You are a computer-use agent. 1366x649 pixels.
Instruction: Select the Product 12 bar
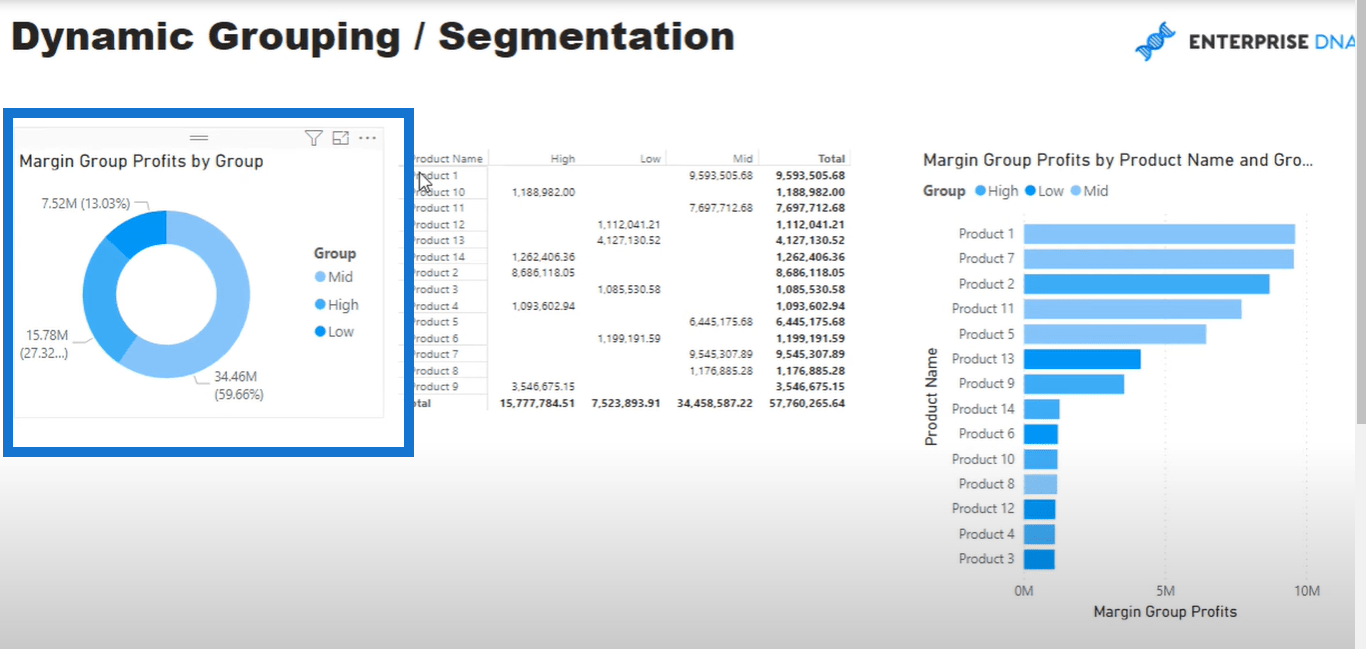pyautogui.click(x=1039, y=509)
